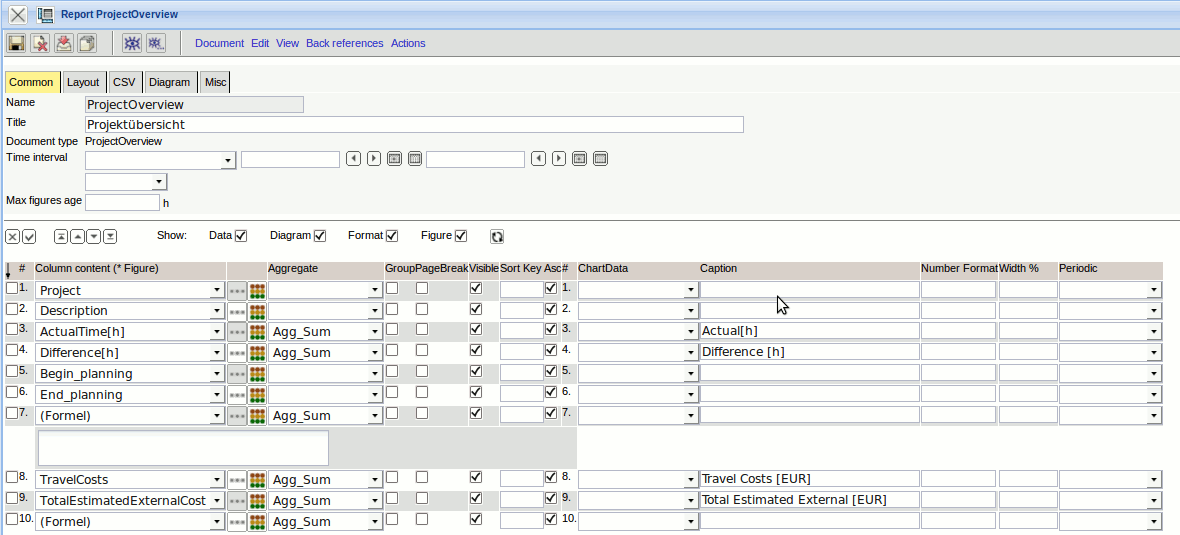Click the copy document icon in toolbar
Image resolution: width=1180 pixels, height=535 pixels.
(x=87, y=43)
